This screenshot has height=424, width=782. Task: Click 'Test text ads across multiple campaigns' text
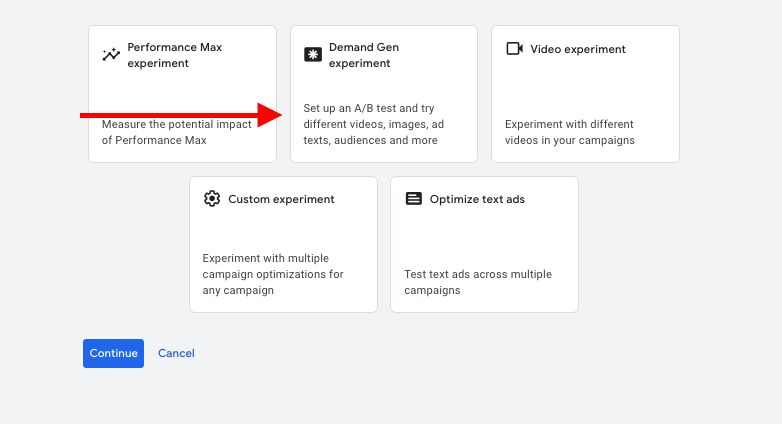point(477,282)
